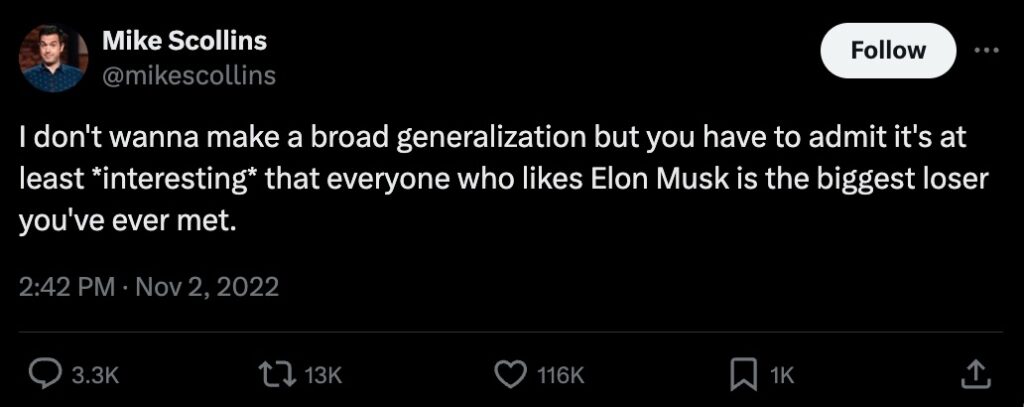Click the 13K reposts count
Screen dimensions: 1024x407
click(323, 375)
